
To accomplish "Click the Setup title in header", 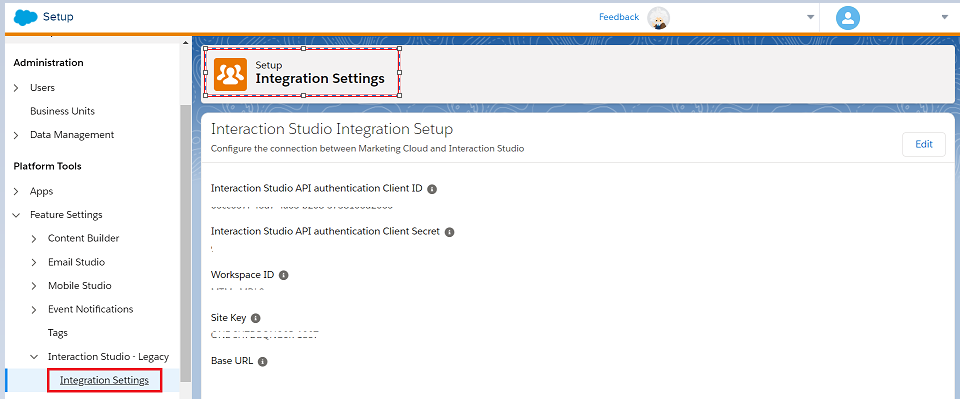I will (58, 17).
